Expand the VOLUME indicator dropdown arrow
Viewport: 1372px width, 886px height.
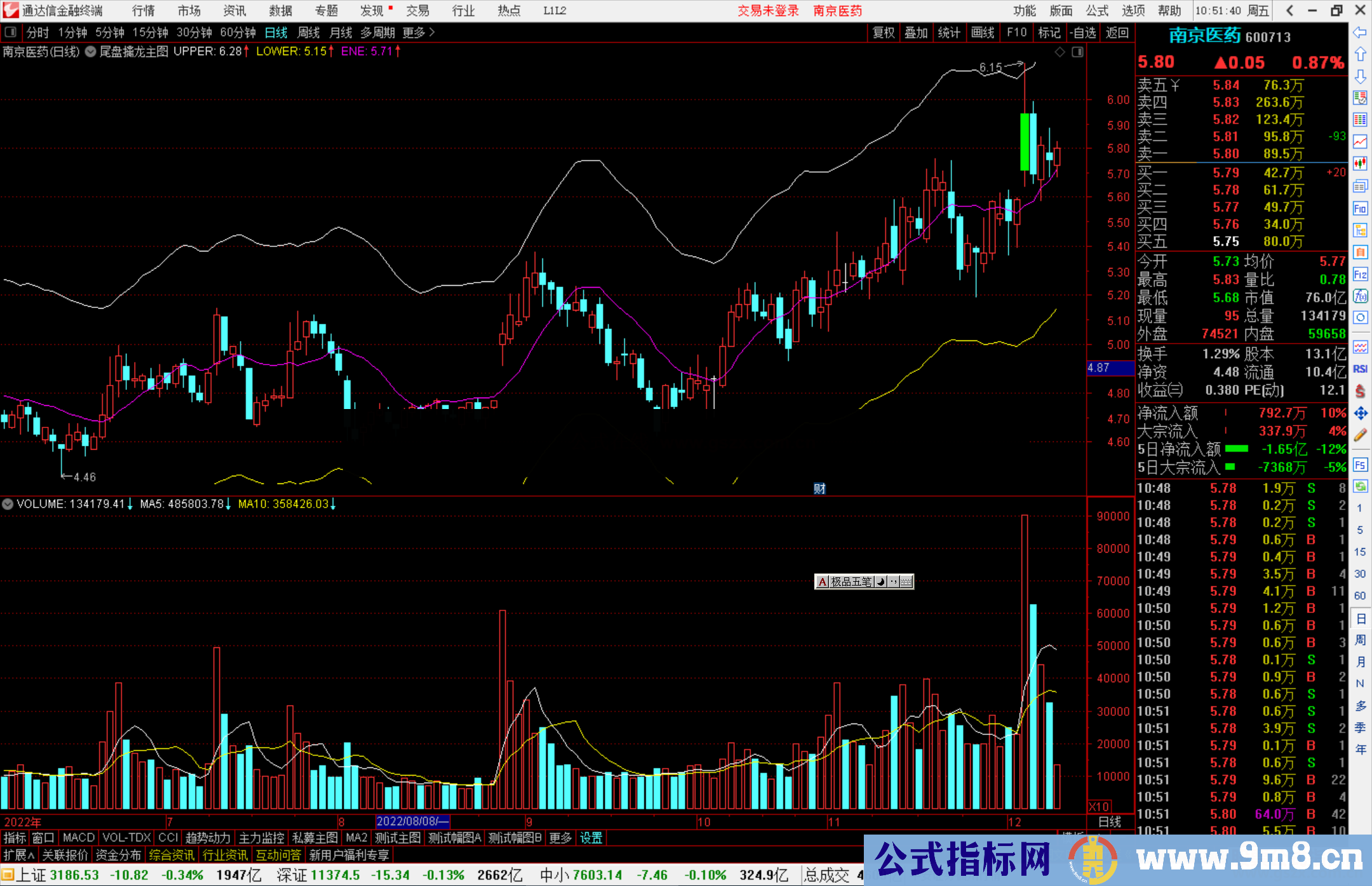pos(8,504)
